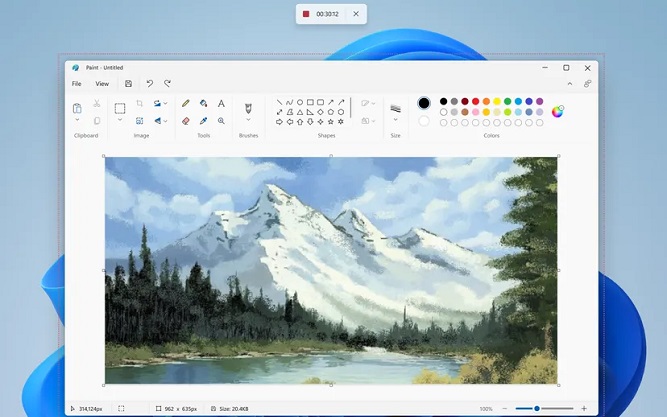Choose the Five-point star shape
This screenshot has height=417, width=667.
331,122
